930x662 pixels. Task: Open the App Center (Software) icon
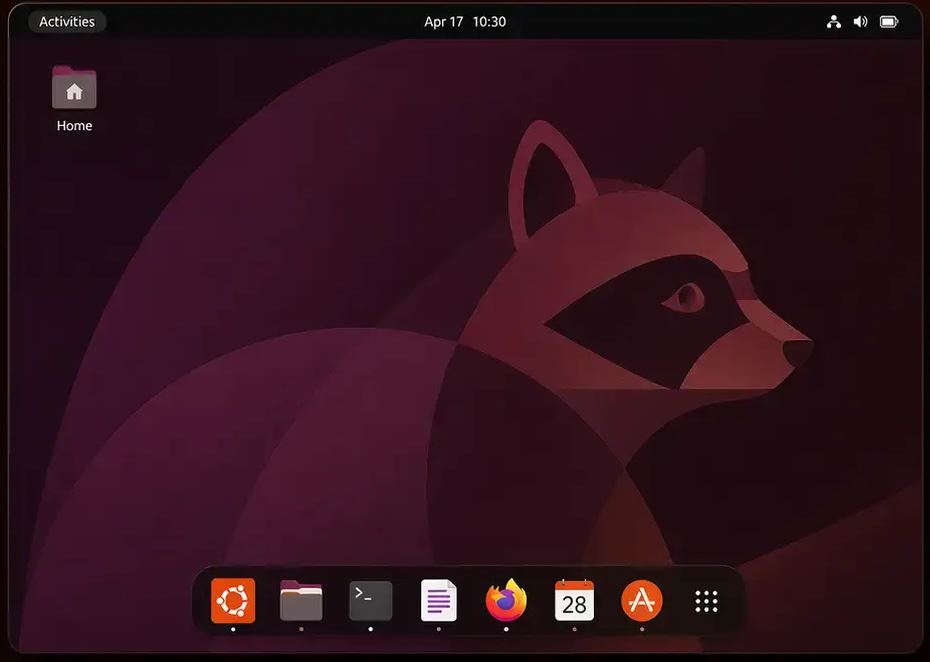[642, 600]
